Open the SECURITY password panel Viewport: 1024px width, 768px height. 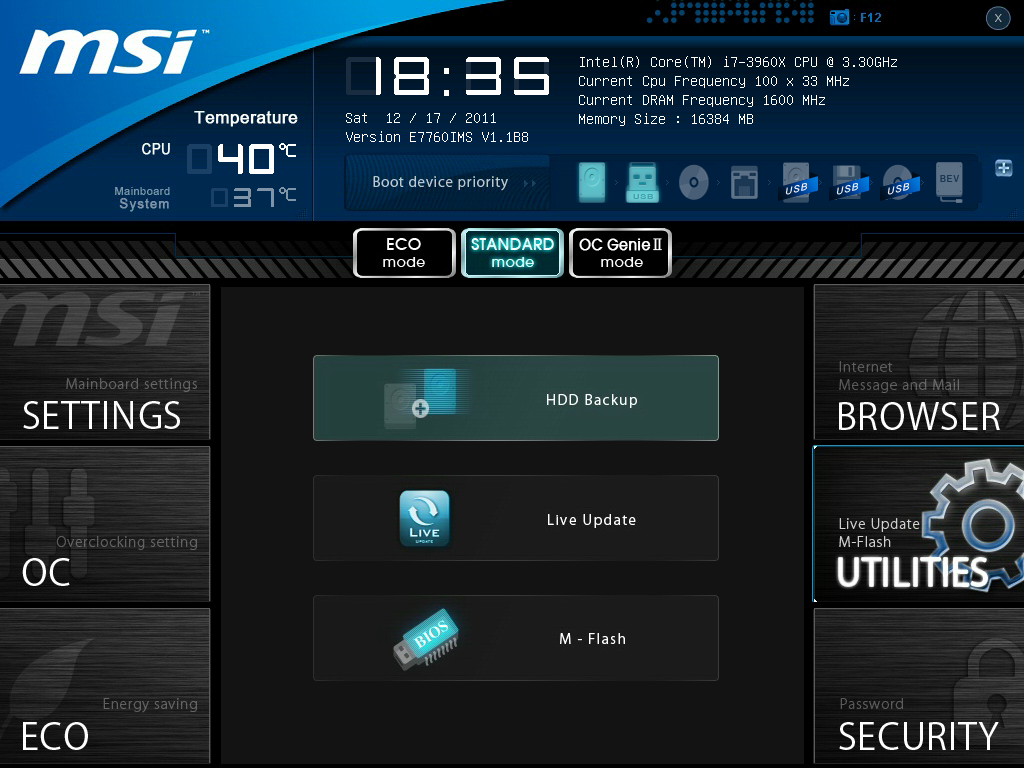coord(919,686)
